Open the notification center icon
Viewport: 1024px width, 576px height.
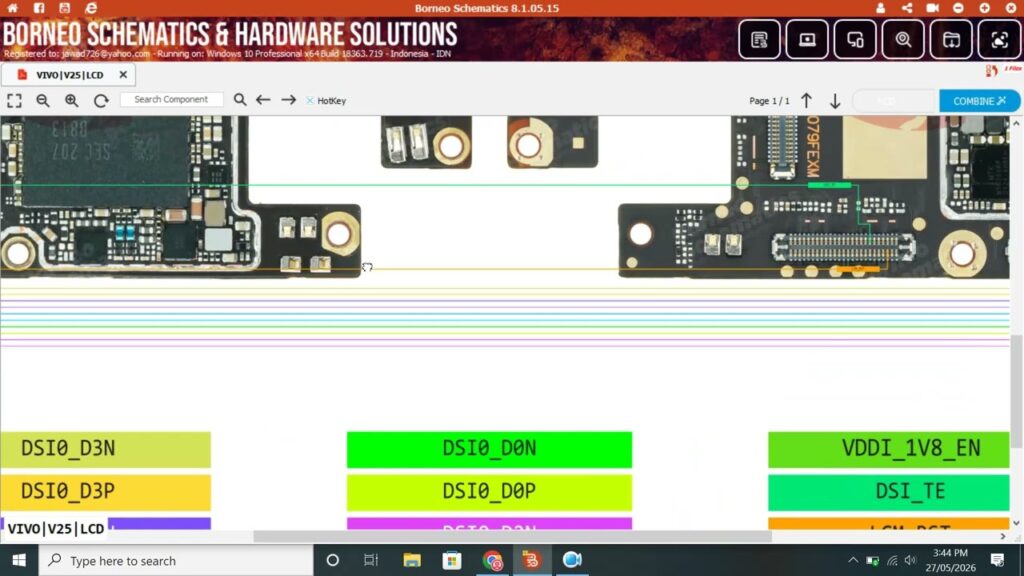click(x=997, y=560)
